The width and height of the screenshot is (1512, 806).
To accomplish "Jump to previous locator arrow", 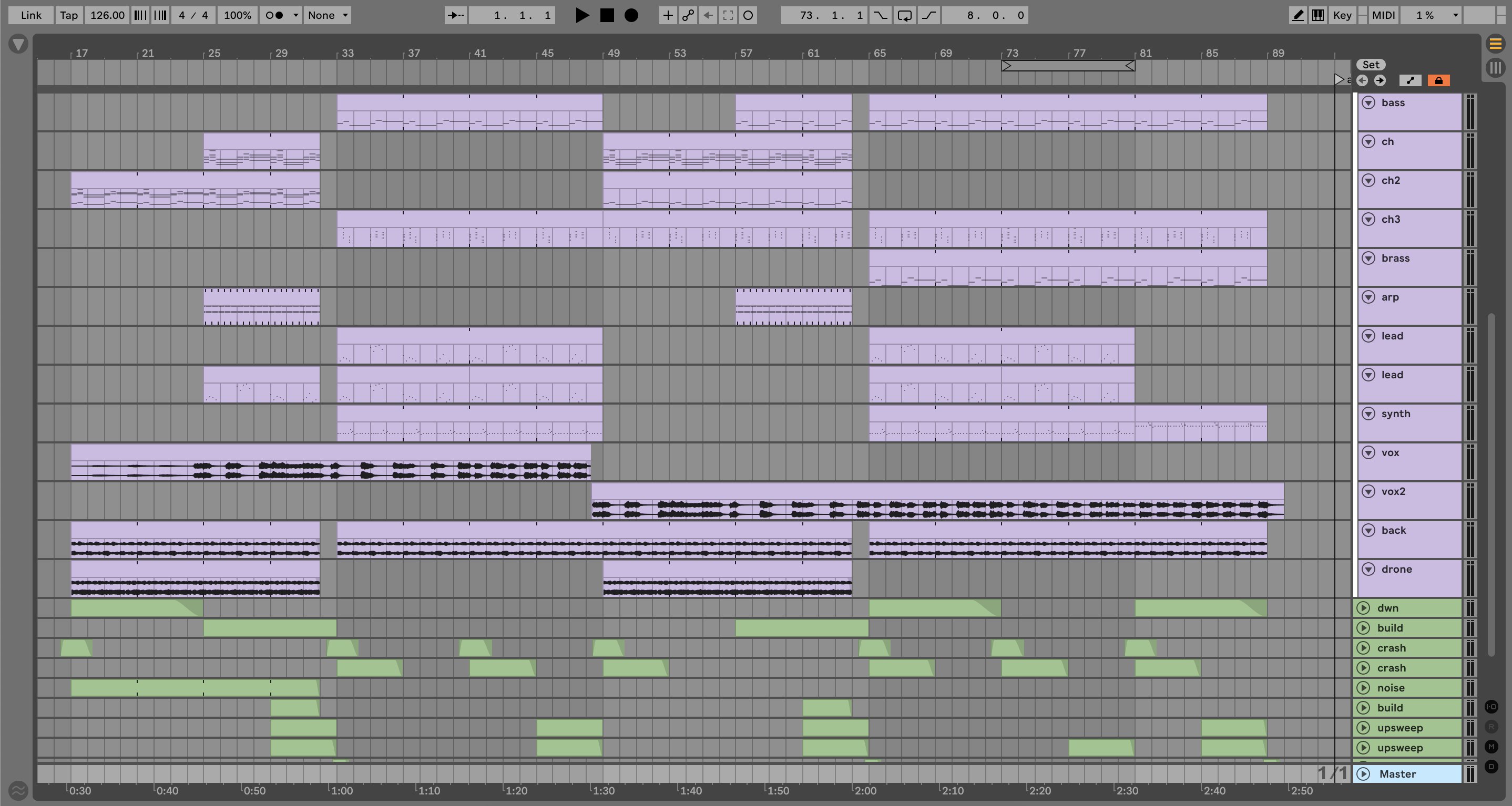I will (1362, 80).
